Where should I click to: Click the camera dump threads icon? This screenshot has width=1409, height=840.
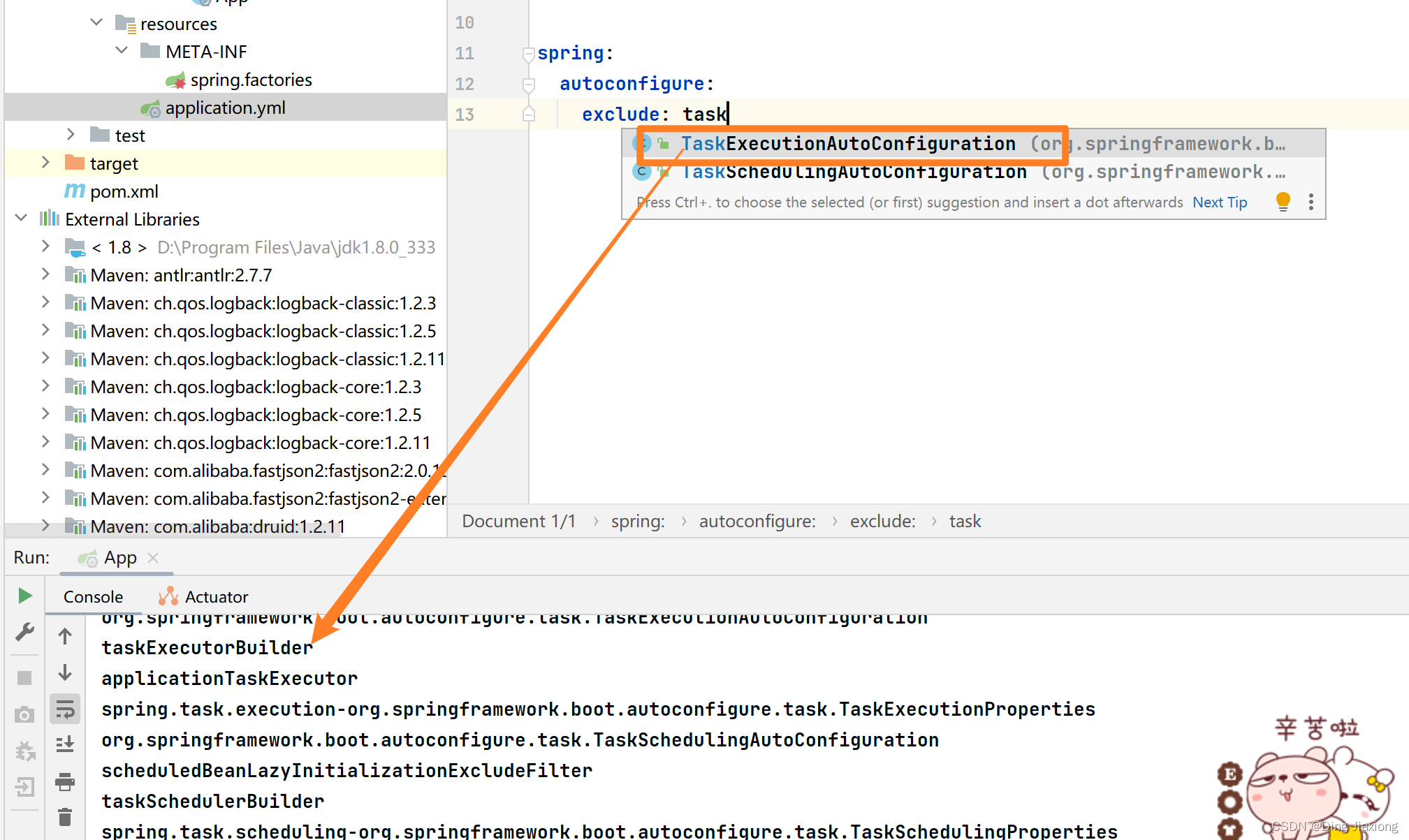[24, 715]
